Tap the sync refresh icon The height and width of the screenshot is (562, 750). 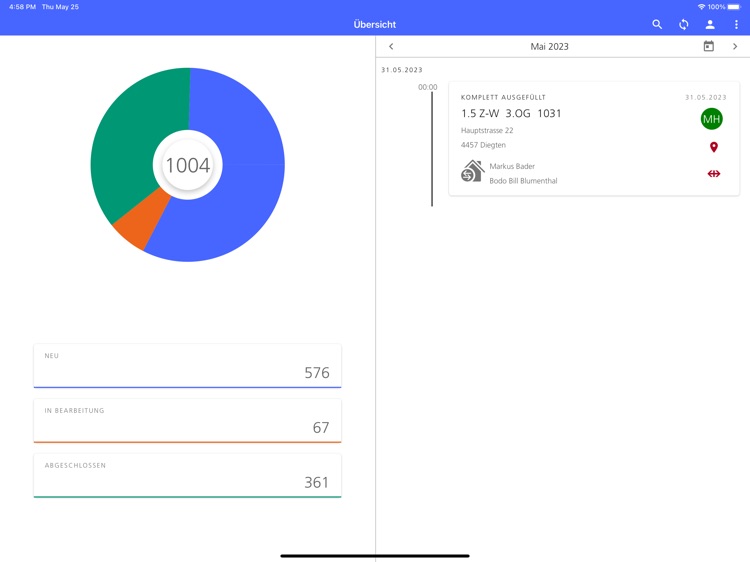684,24
